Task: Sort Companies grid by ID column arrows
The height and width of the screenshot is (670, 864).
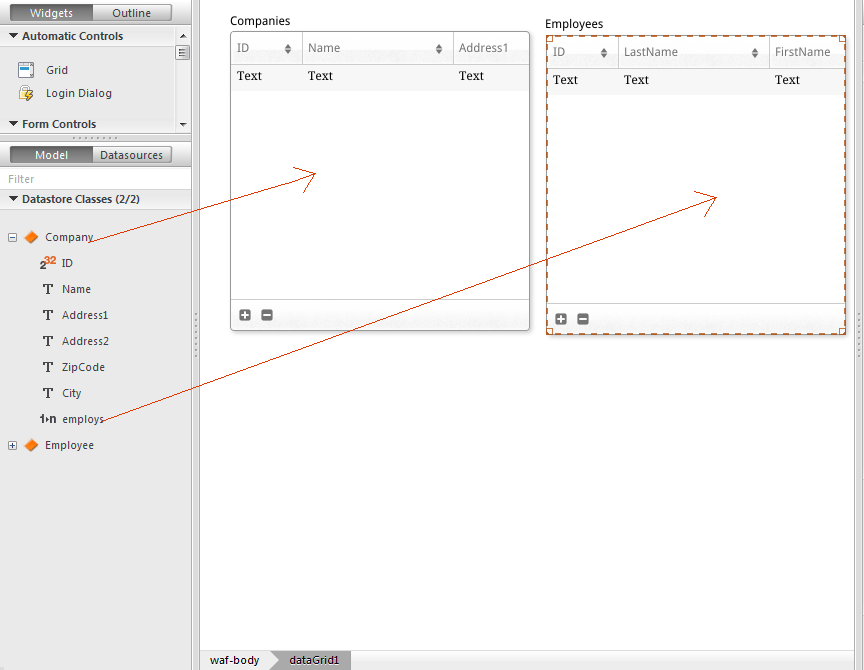Action: click(288, 49)
